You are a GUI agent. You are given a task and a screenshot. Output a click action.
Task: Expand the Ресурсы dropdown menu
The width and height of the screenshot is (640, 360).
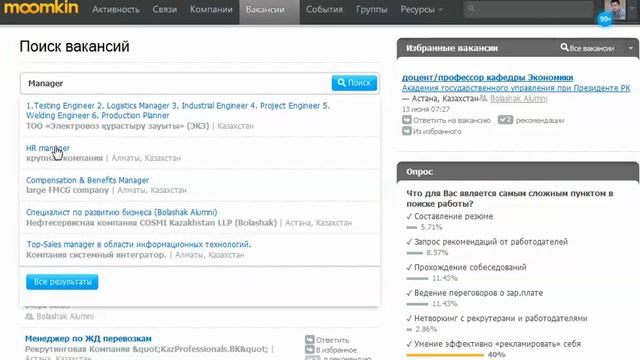422,9
